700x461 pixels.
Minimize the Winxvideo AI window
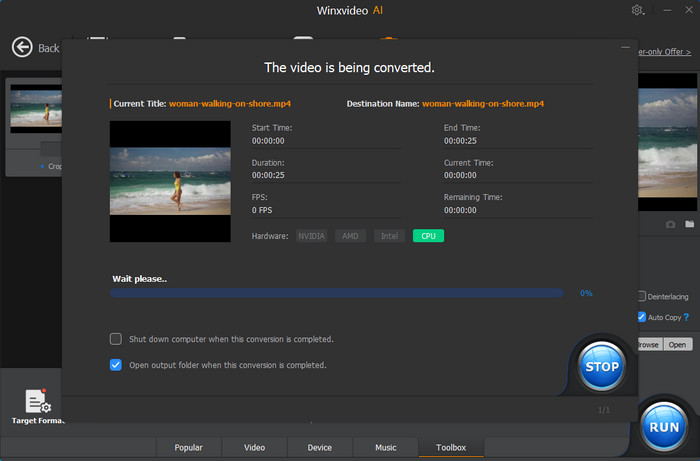pos(667,10)
